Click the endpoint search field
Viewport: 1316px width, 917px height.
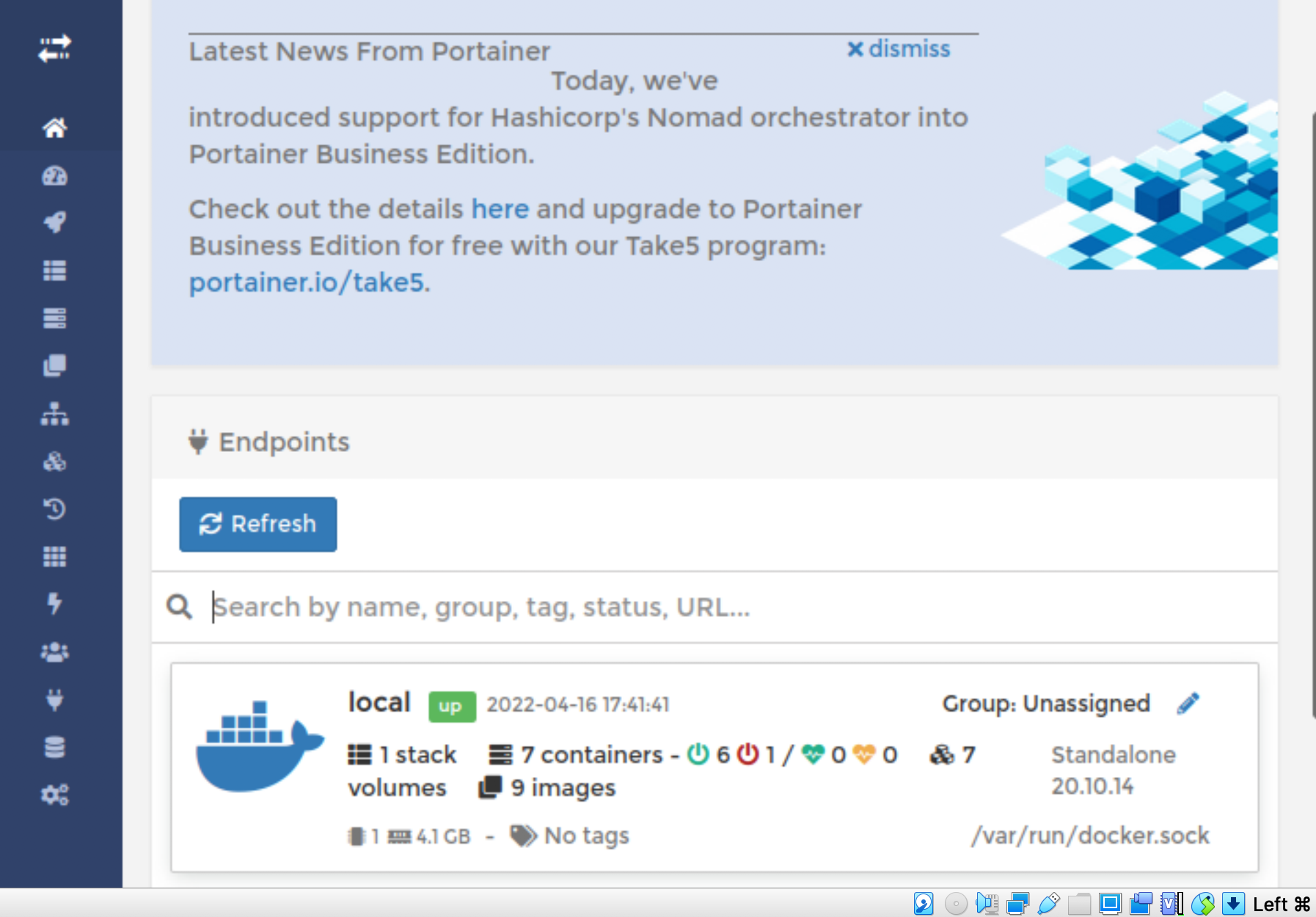pos(513,607)
